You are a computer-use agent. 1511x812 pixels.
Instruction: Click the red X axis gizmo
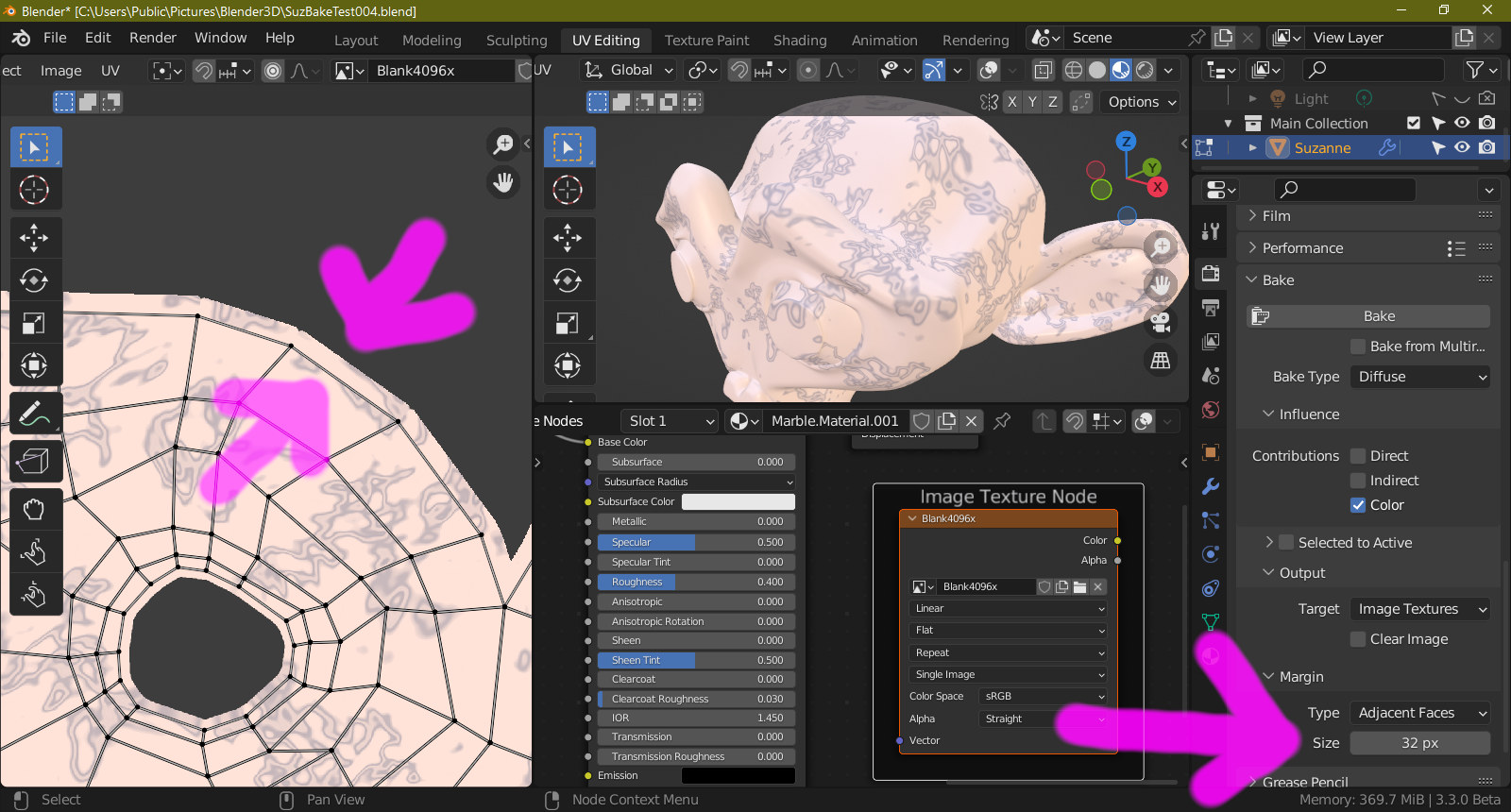coord(1158,187)
